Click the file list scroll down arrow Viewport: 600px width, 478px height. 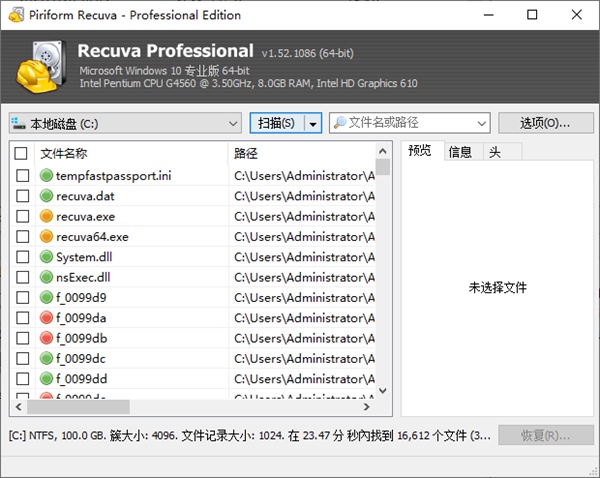[383, 391]
